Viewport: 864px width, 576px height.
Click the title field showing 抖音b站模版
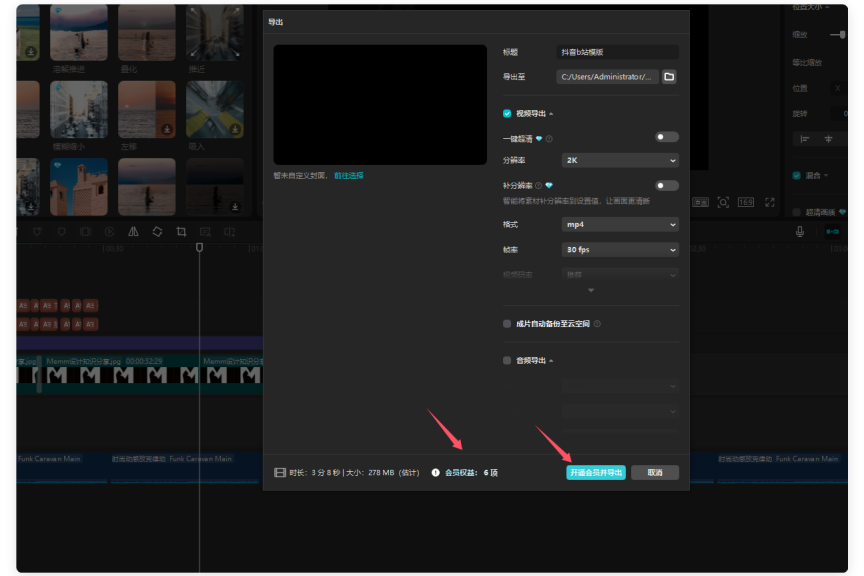pyautogui.click(x=620, y=51)
